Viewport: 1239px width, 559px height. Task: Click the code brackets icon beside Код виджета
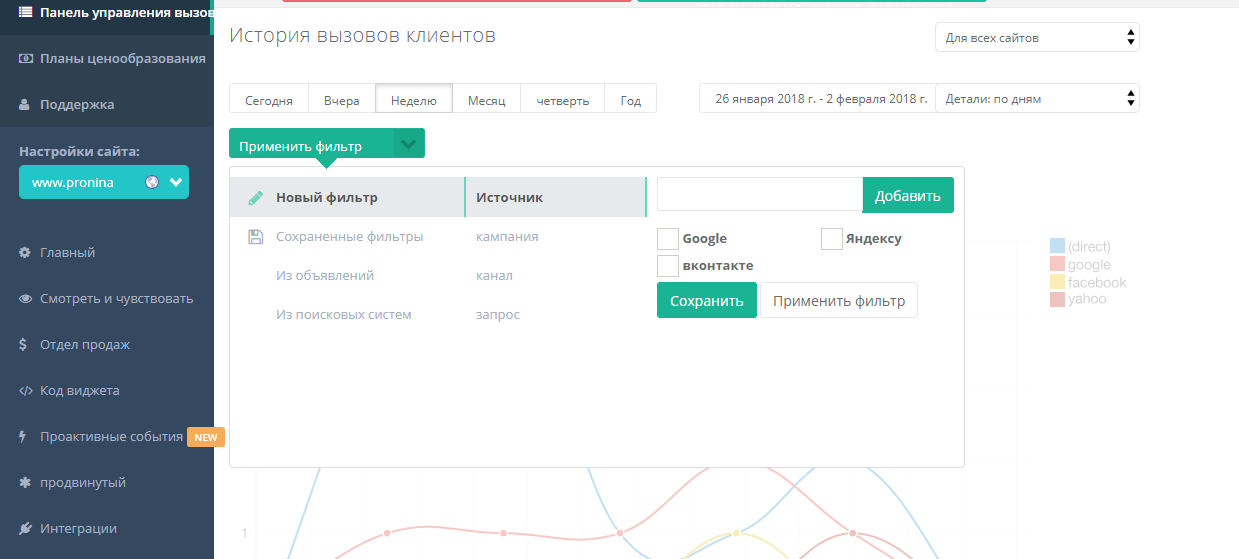tap(26, 391)
